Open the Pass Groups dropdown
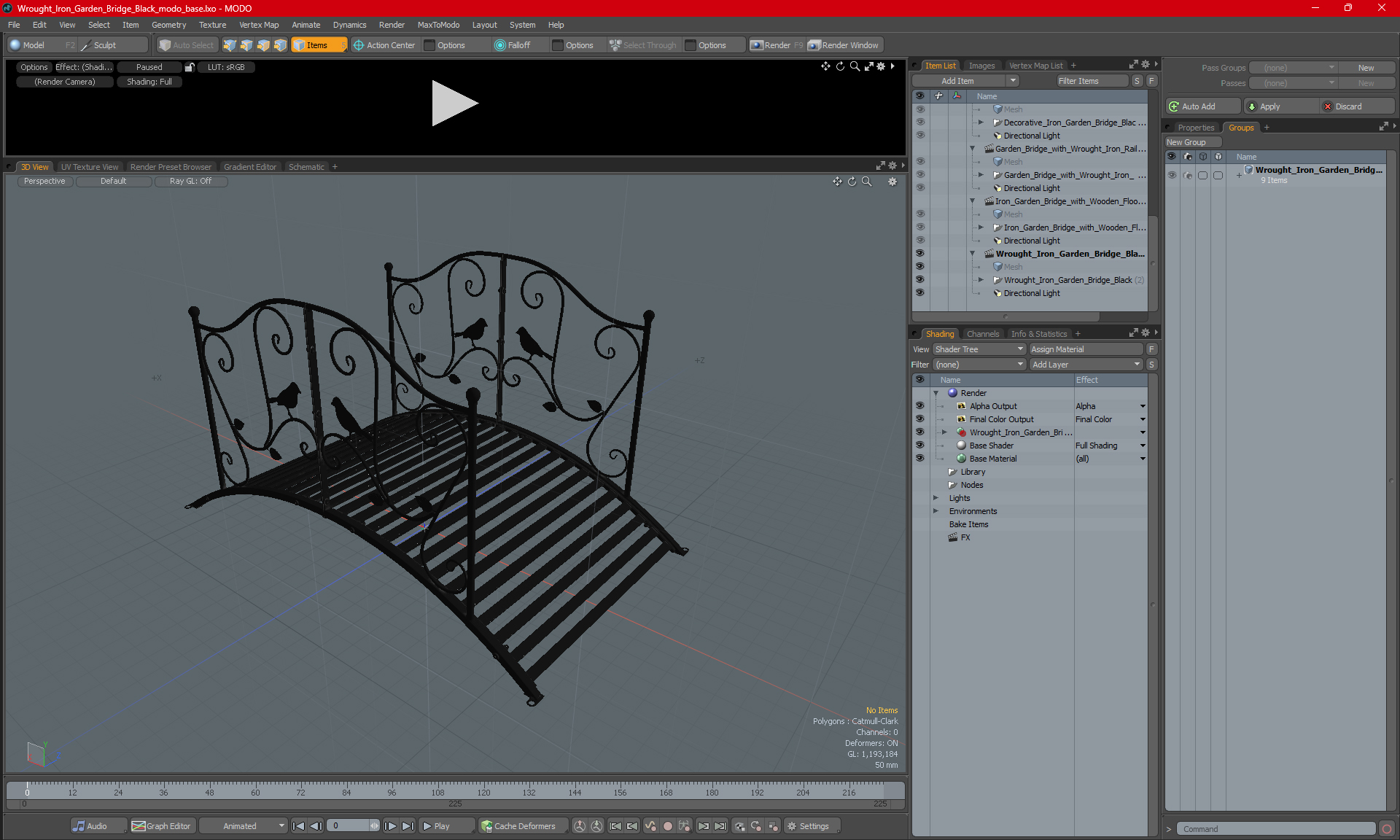Viewport: 1400px width, 840px height. 1294,68
